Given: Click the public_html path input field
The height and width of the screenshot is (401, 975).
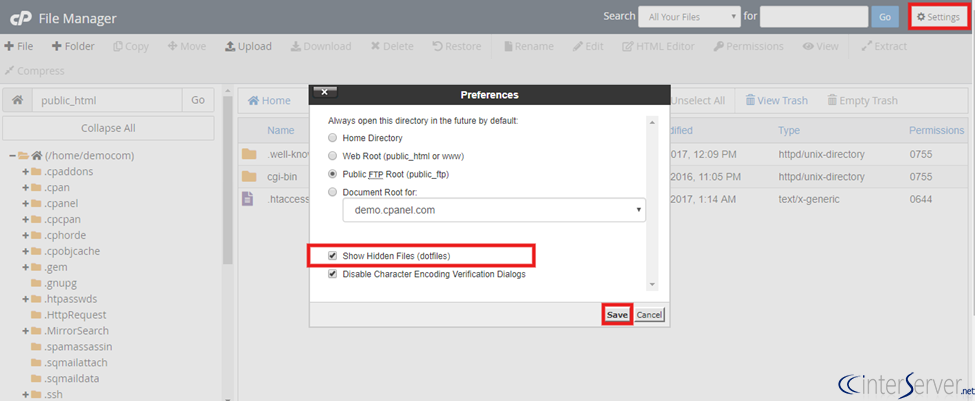Looking at the screenshot, I should pyautogui.click(x=107, y=100).
